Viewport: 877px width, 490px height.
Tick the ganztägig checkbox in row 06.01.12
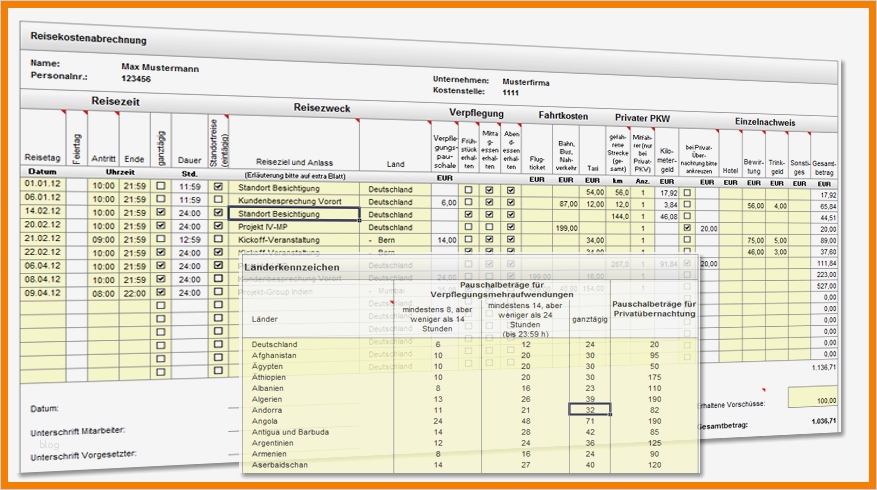[161, 199]
